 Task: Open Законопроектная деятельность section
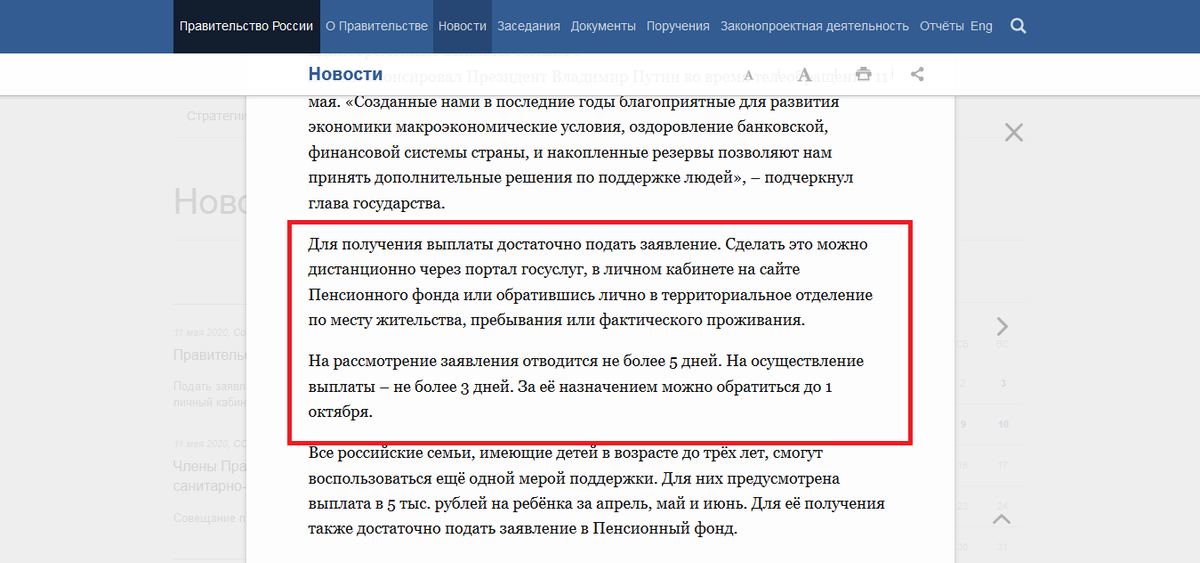(815, 26)
